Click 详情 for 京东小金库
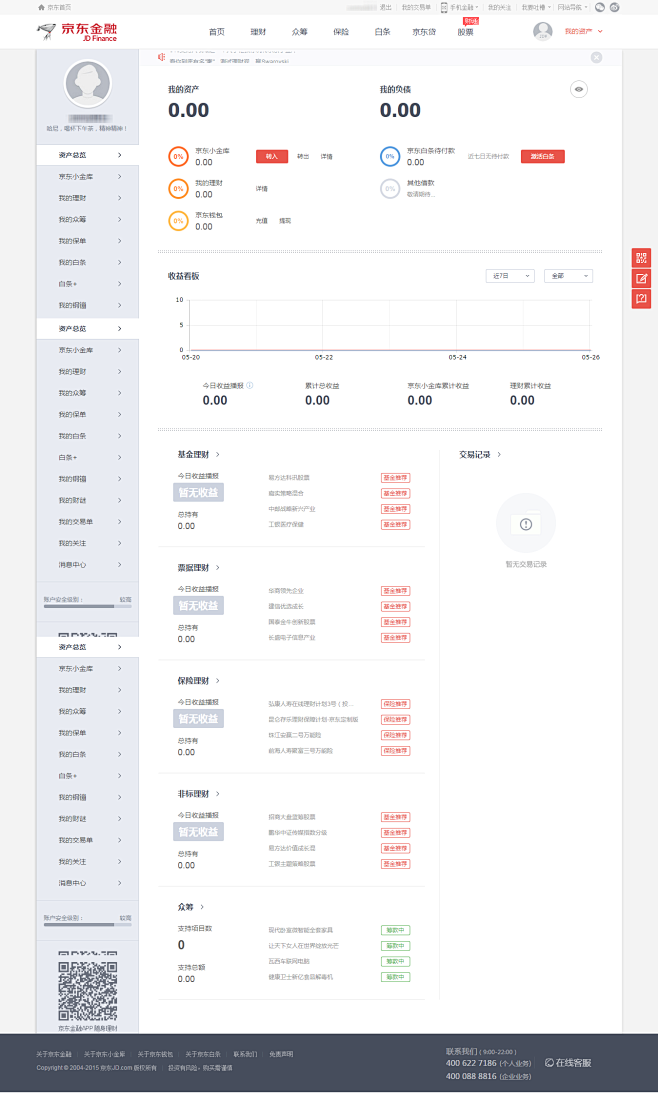 click(x=327, y=156)
